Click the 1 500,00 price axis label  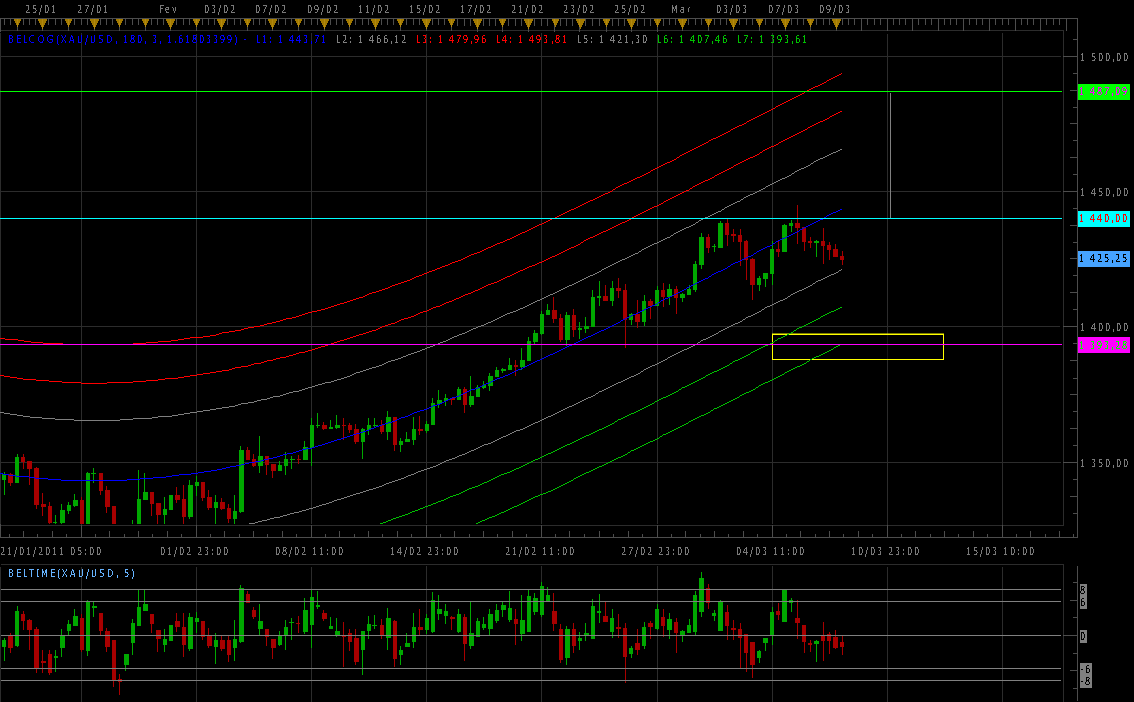pos(1105,57)
